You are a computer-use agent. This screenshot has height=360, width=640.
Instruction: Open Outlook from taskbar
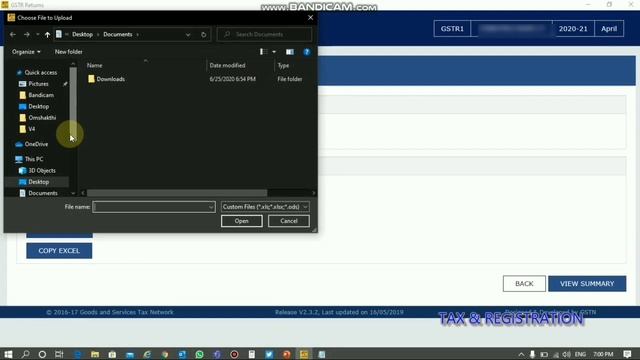click(x=182, y=354)
